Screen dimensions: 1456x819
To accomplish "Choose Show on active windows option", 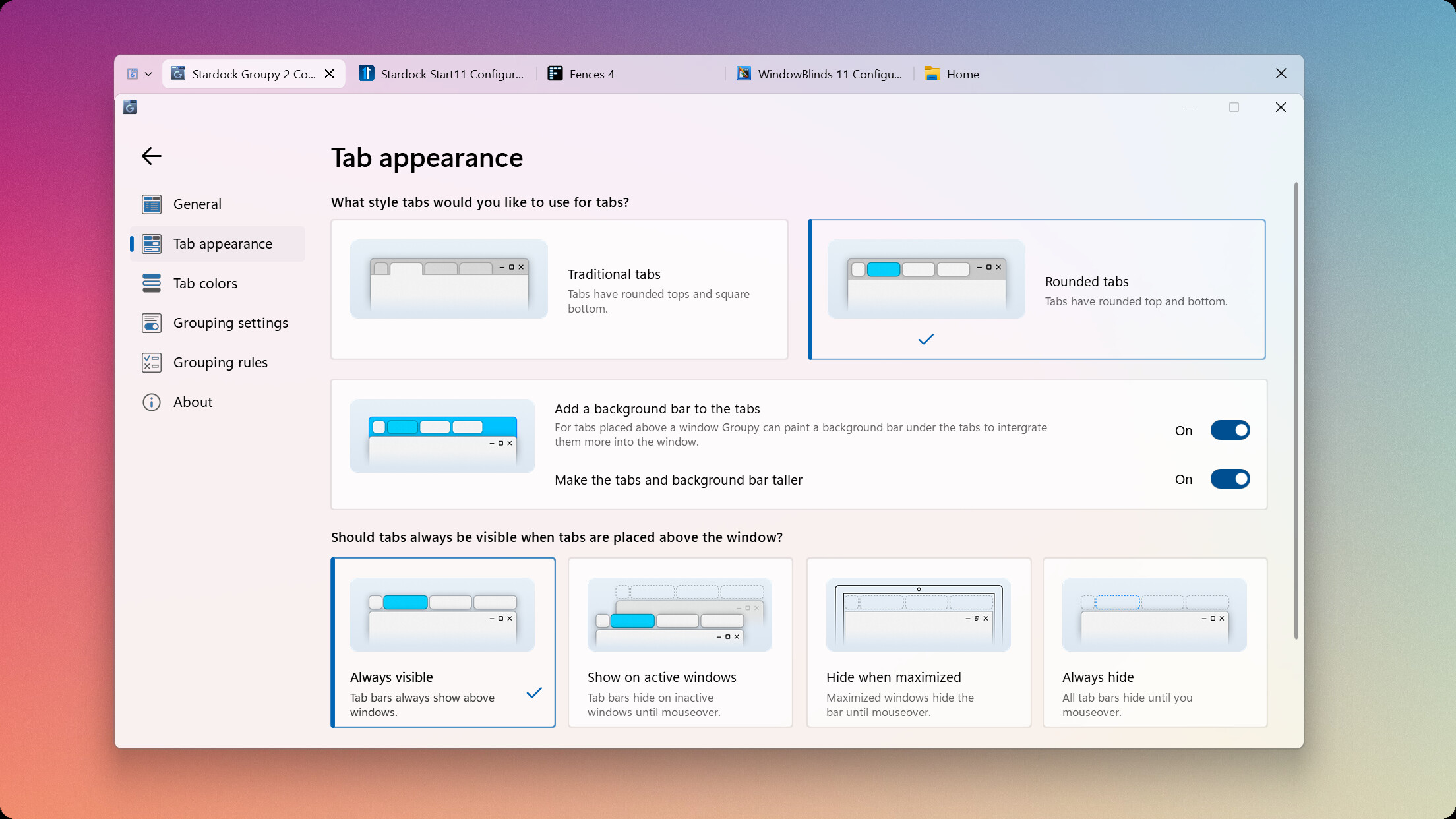I will click(680, 643).
